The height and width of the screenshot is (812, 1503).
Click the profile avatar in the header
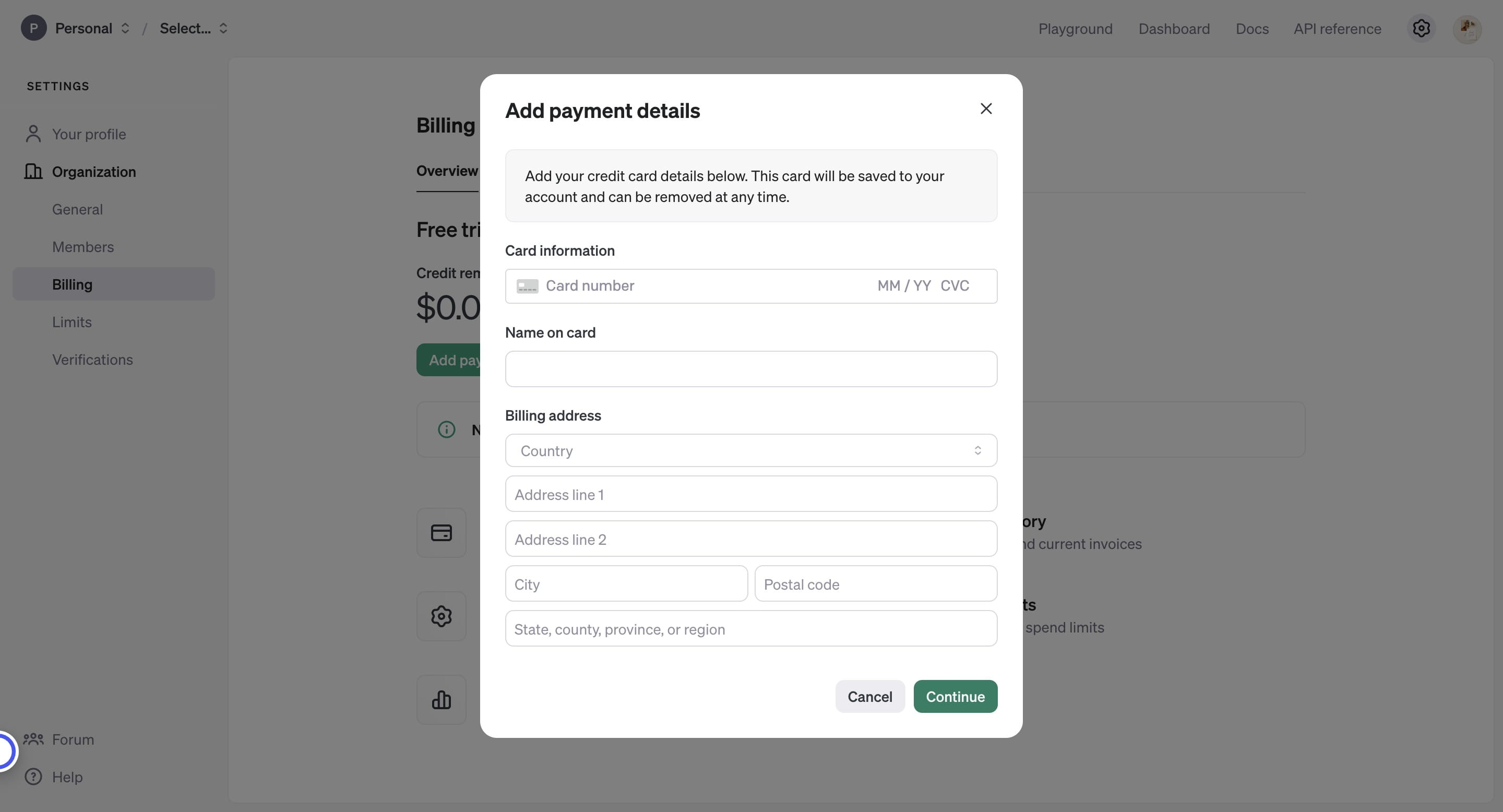(x=1469, y=28)
